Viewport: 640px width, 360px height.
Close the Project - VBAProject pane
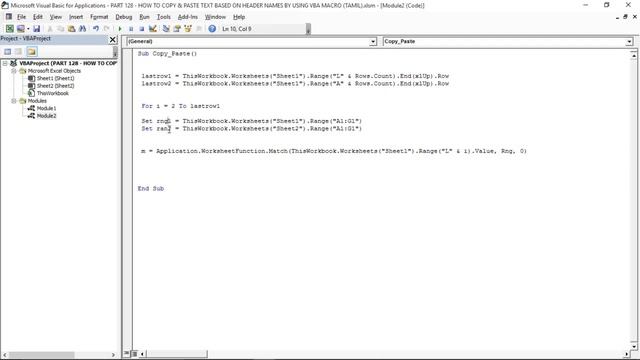113,40
